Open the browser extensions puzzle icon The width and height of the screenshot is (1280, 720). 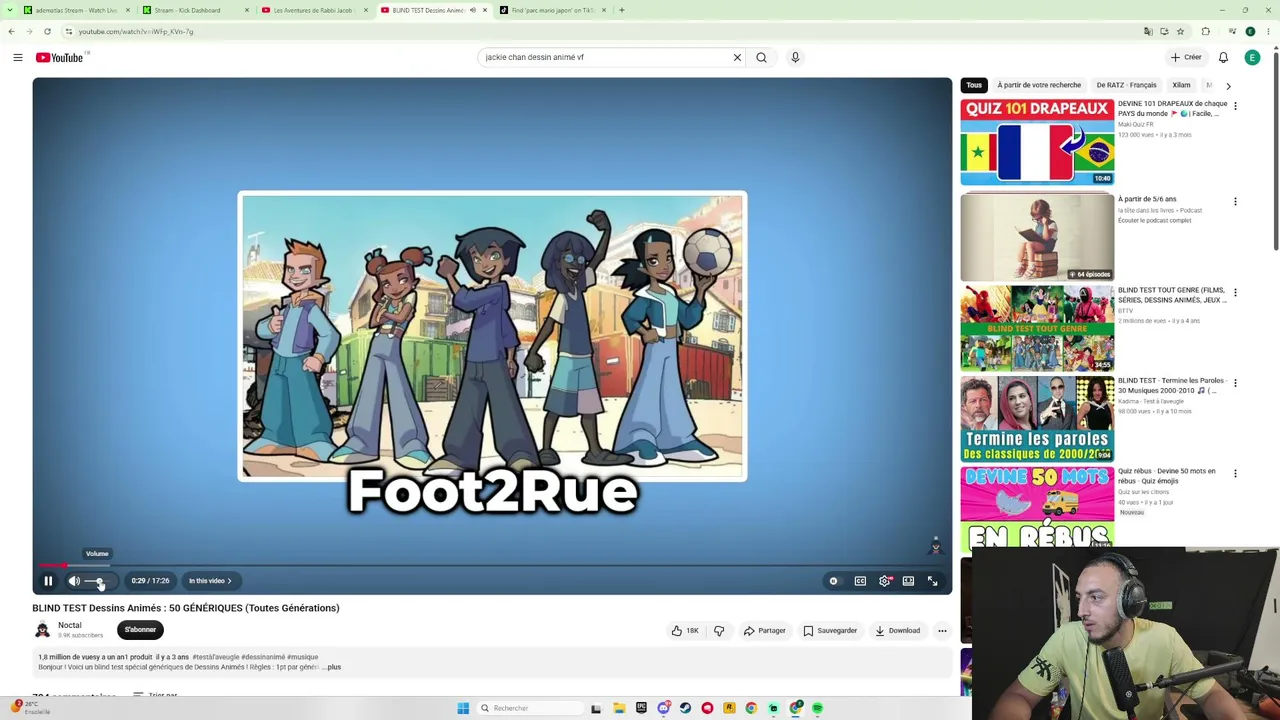click(1205, 31)
